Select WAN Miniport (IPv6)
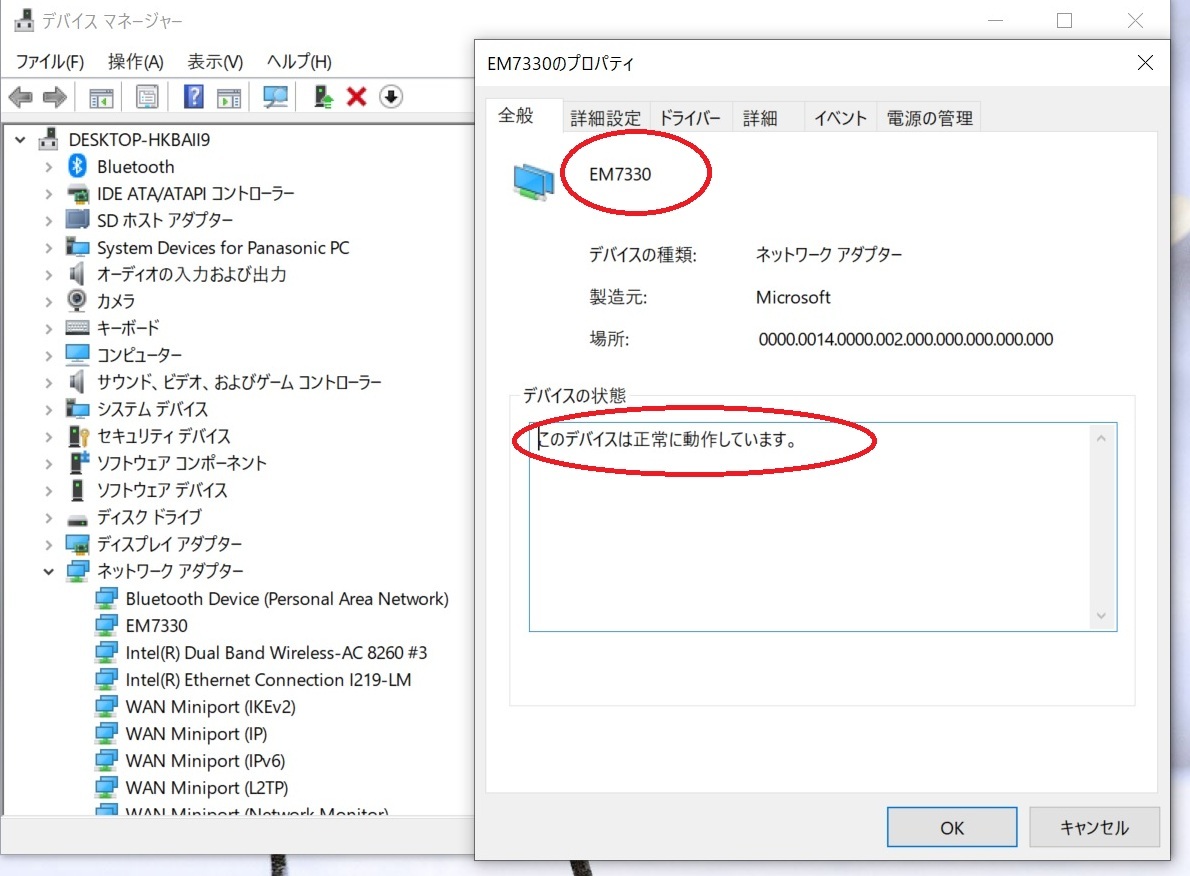This screenshot has height=876, width=1190. tap(205, 761)
